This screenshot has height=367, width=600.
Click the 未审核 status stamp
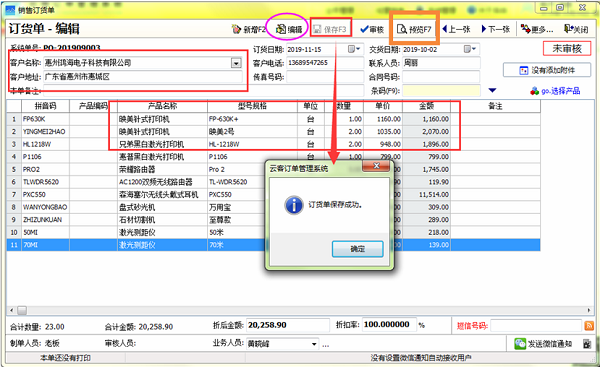(567, 49)
